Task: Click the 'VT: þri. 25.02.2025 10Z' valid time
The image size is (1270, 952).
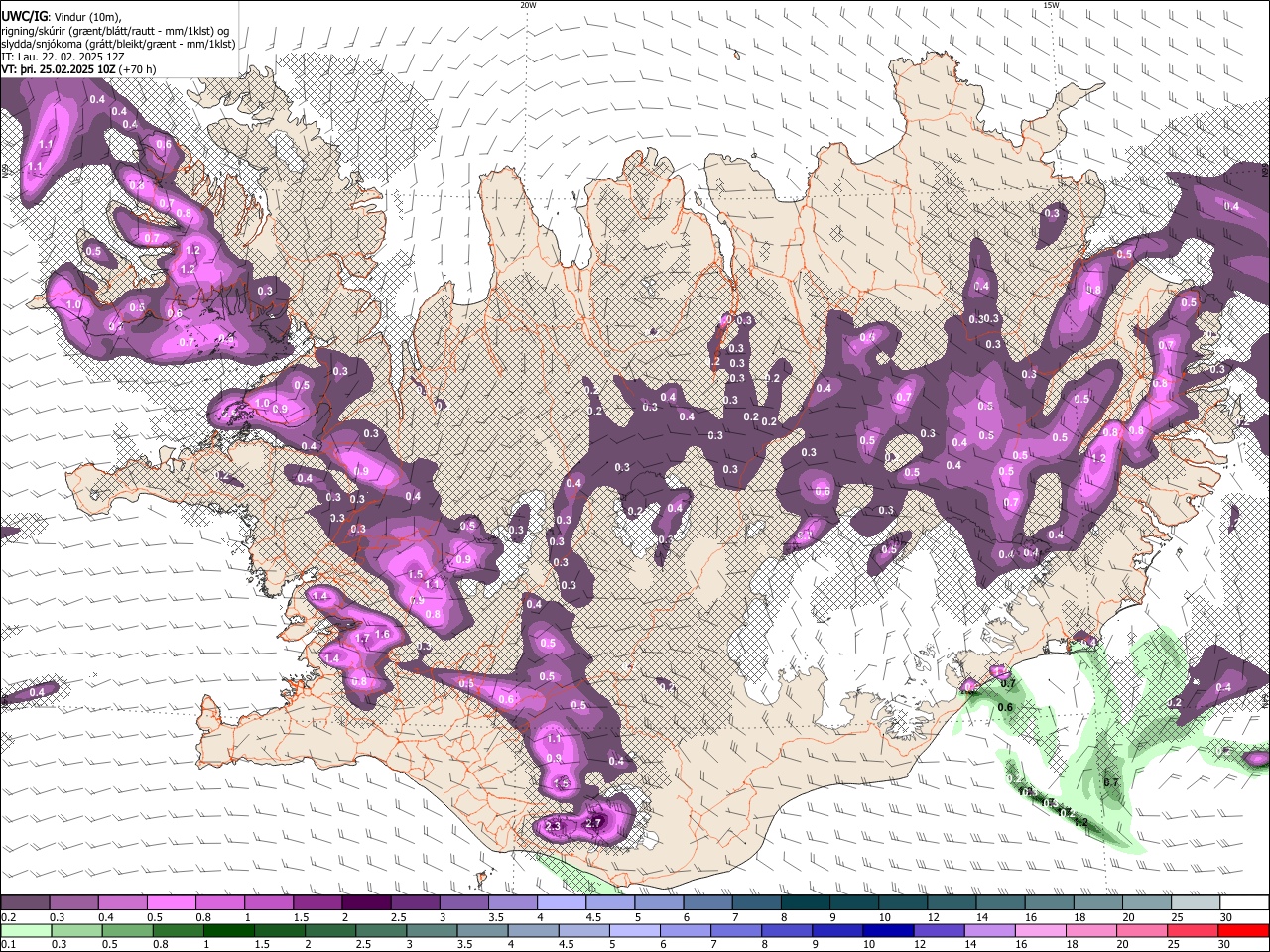Action: point(59,69)
